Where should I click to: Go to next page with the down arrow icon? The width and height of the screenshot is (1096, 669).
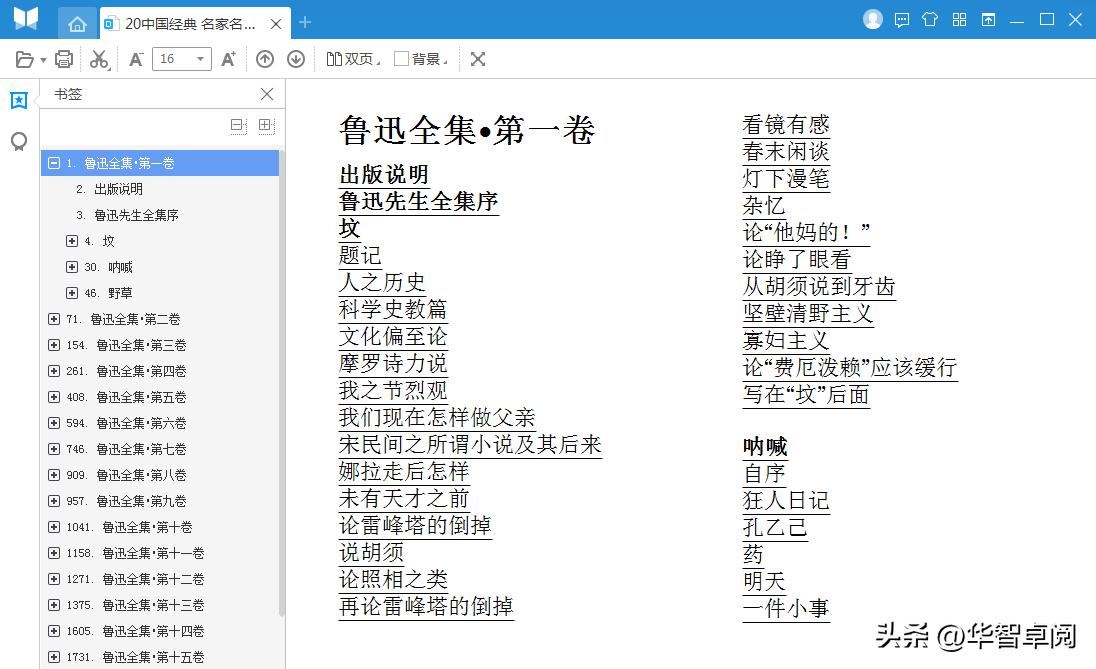click(x=296, y=58)
